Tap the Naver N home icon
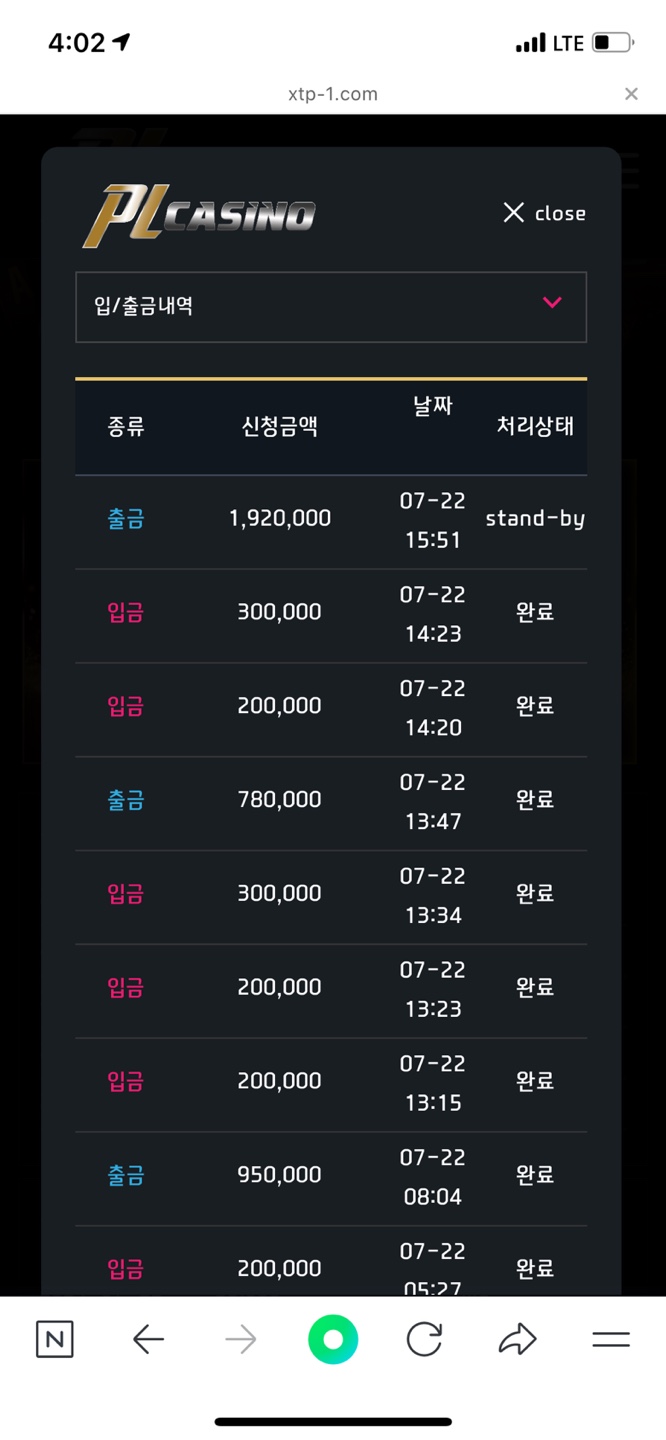This screenshot has height=1440, width=666. (x=54, y=1339)
